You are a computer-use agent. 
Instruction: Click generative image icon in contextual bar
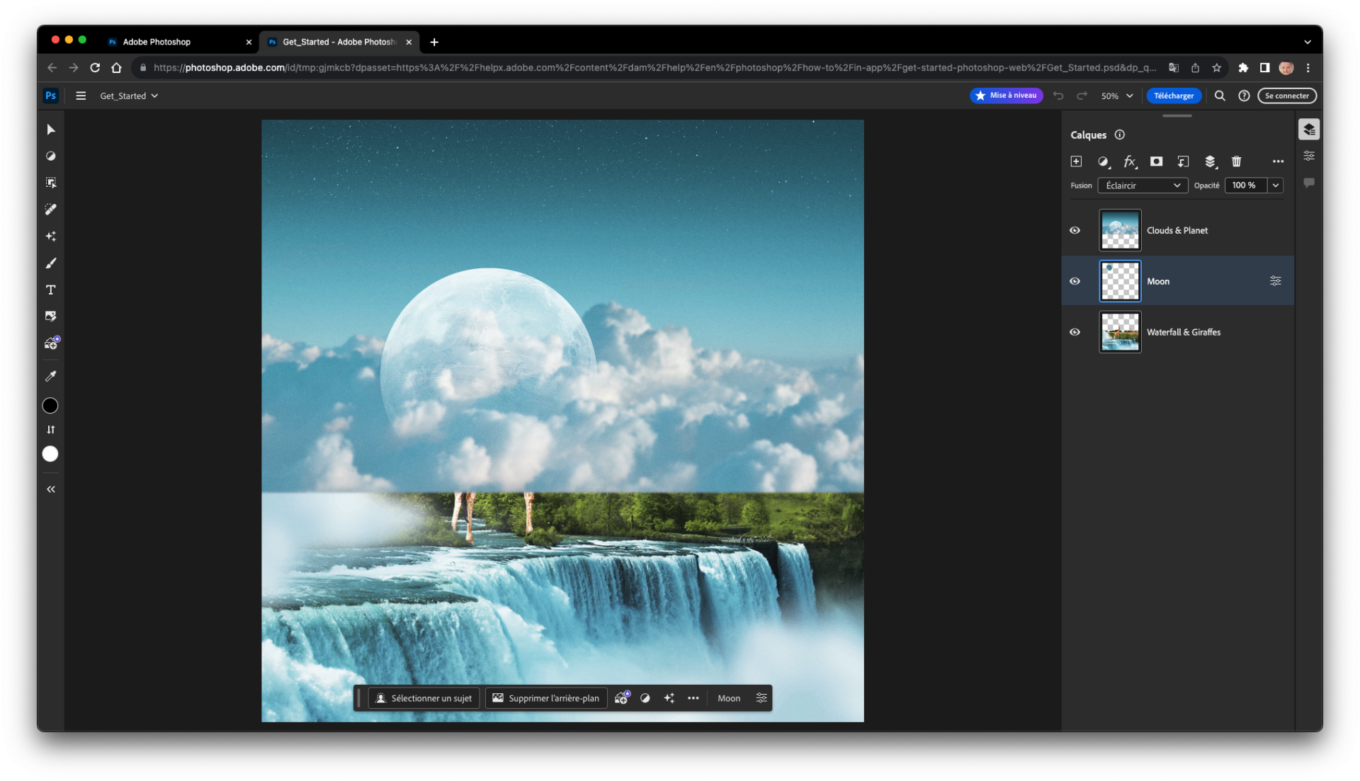[x=621, y=698]
